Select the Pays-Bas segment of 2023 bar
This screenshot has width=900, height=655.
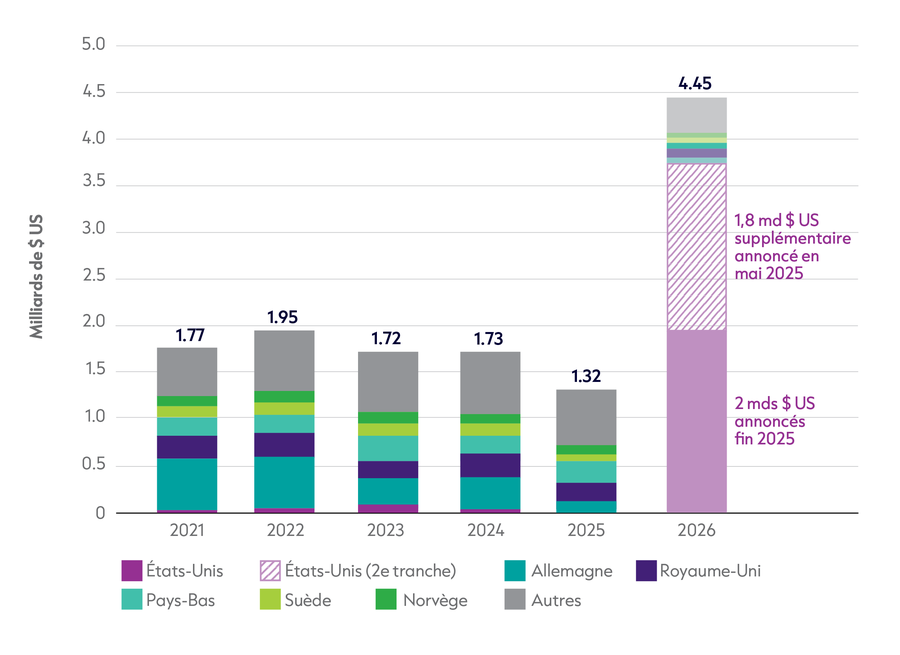388,448
